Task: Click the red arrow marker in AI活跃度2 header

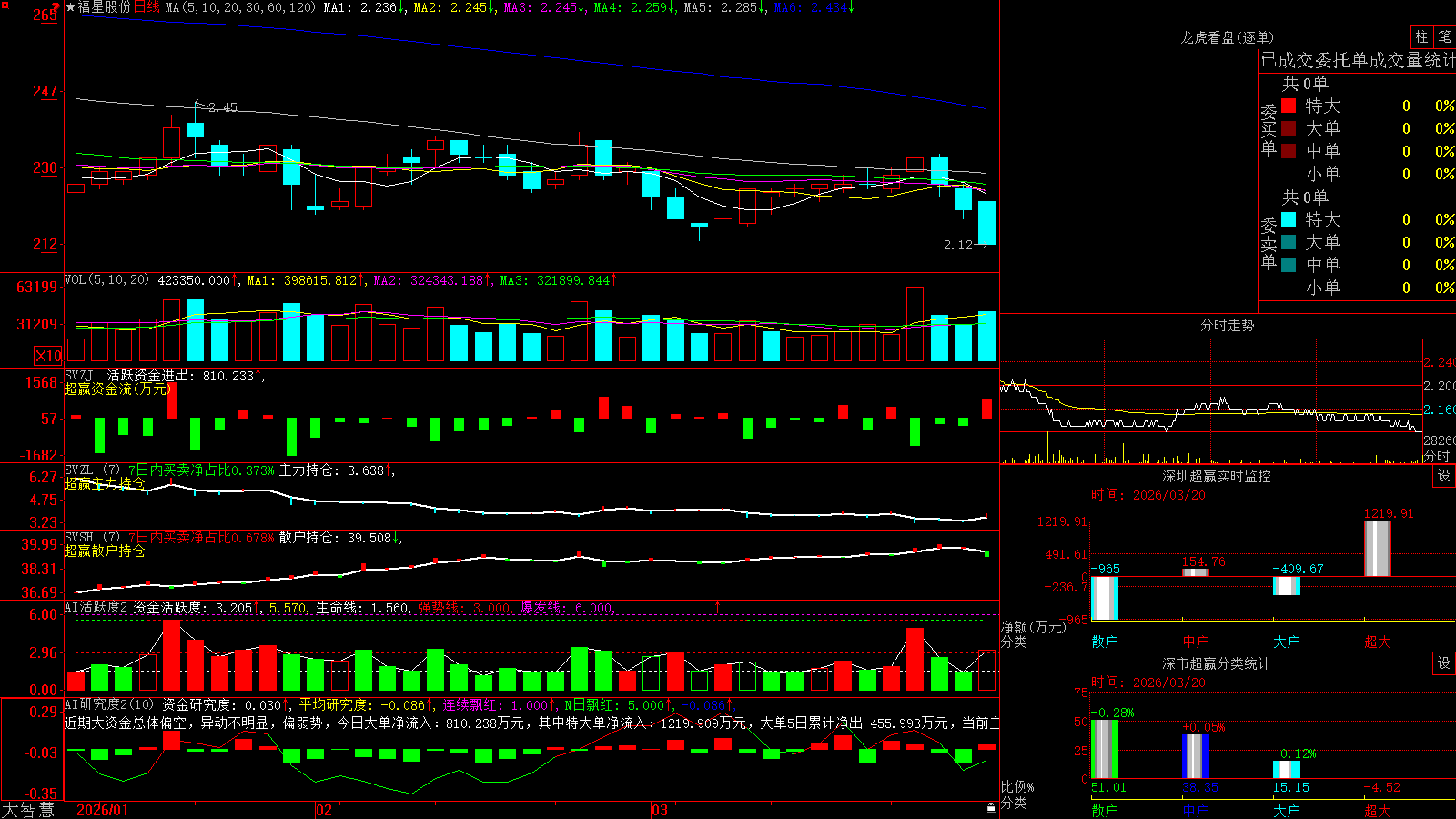Action: point(717,606)
